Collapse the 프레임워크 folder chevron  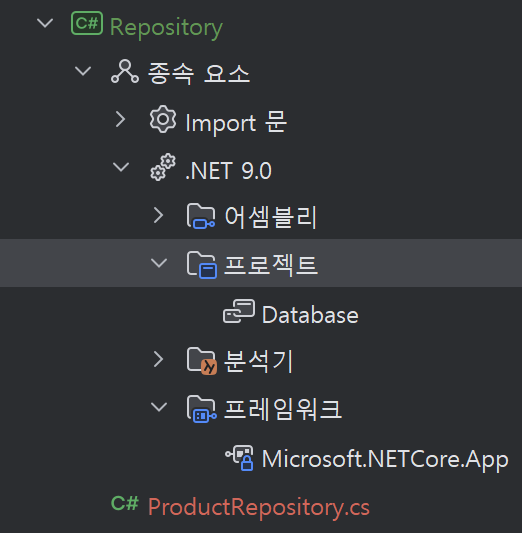[159, 407]
